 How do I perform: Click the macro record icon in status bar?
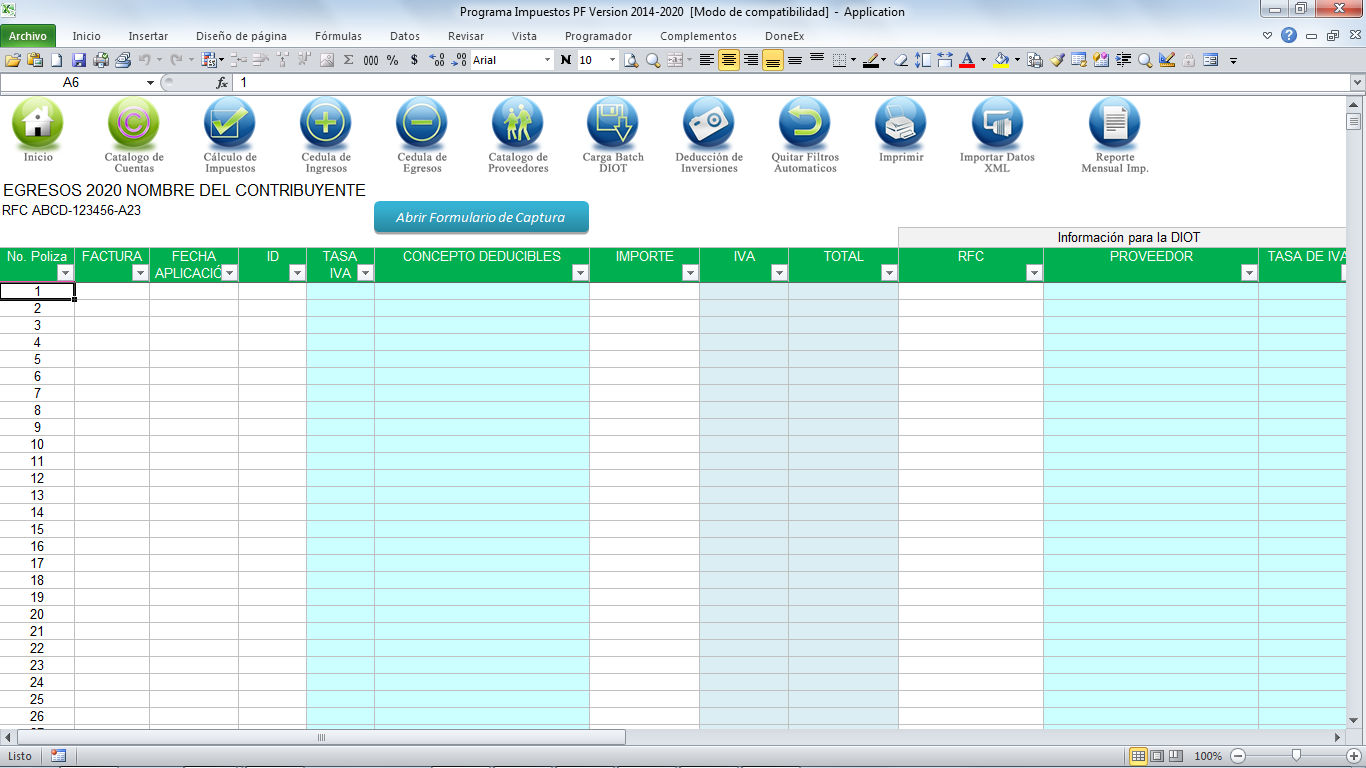(x=59, y=756)
